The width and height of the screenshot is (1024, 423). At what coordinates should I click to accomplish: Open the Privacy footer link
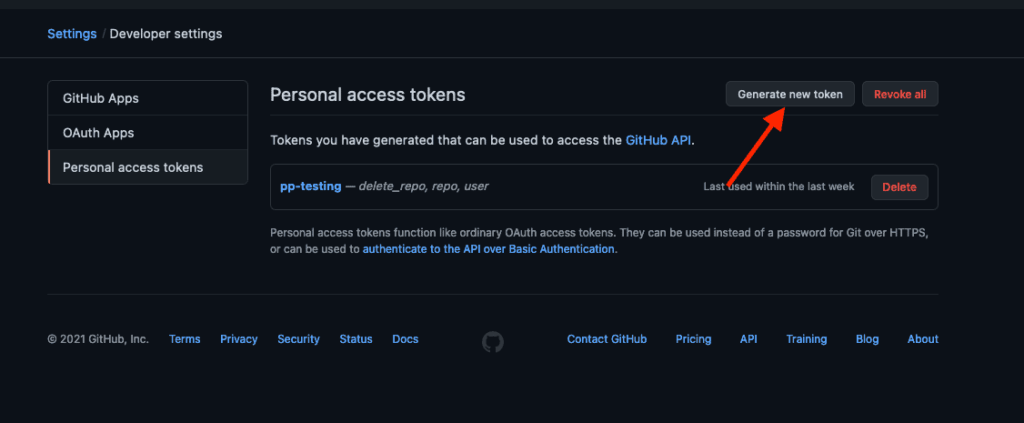(239, 339)
